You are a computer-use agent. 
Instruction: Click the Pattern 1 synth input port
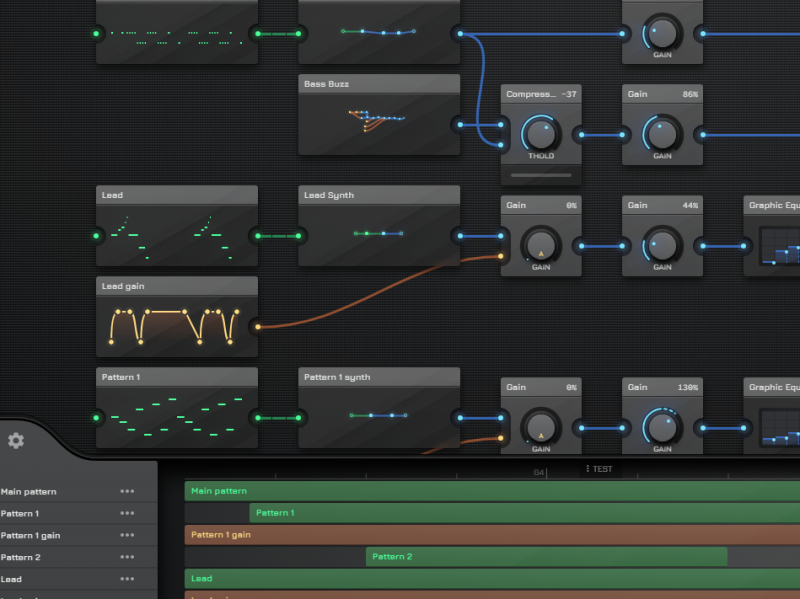point(298,418)
